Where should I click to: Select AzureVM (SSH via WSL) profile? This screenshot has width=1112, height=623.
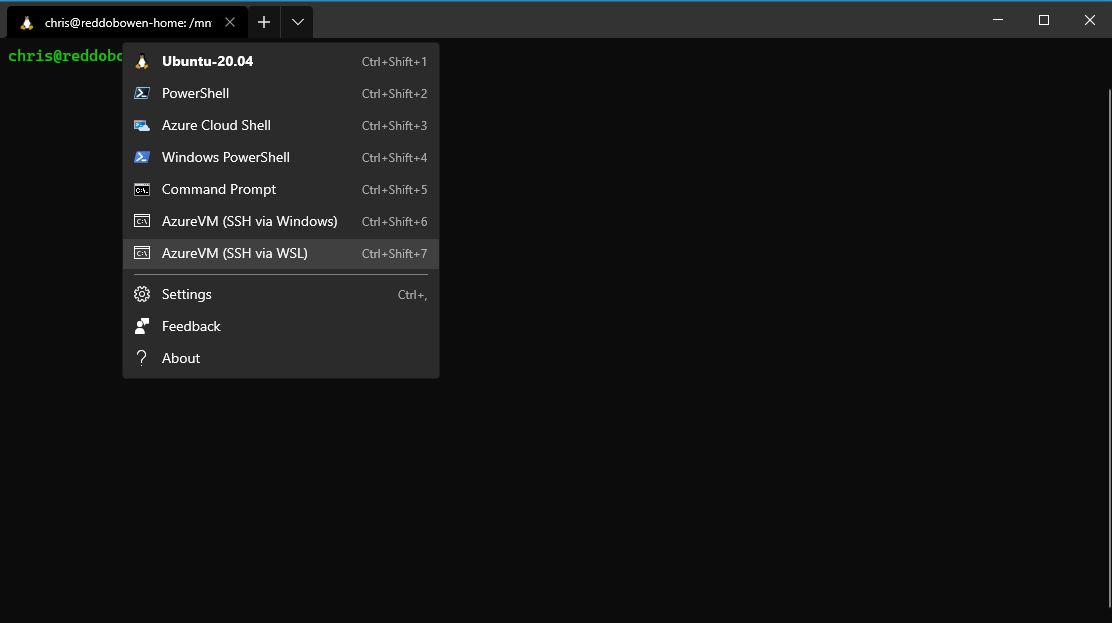coord(234,253)
